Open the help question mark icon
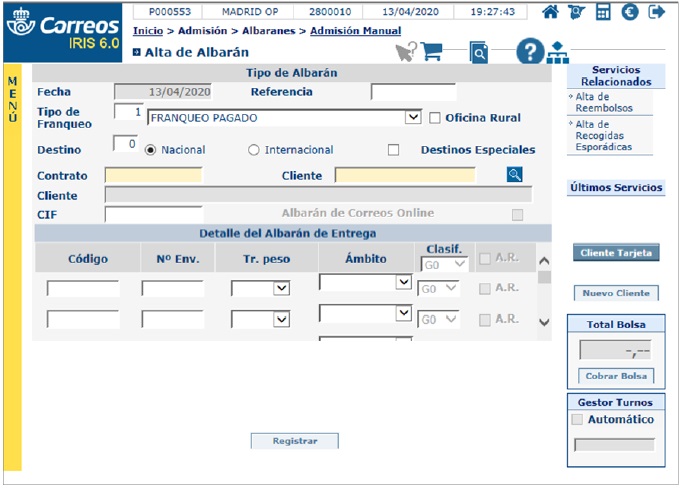This screenshot has width=682, height=488. tap(530, 52)
